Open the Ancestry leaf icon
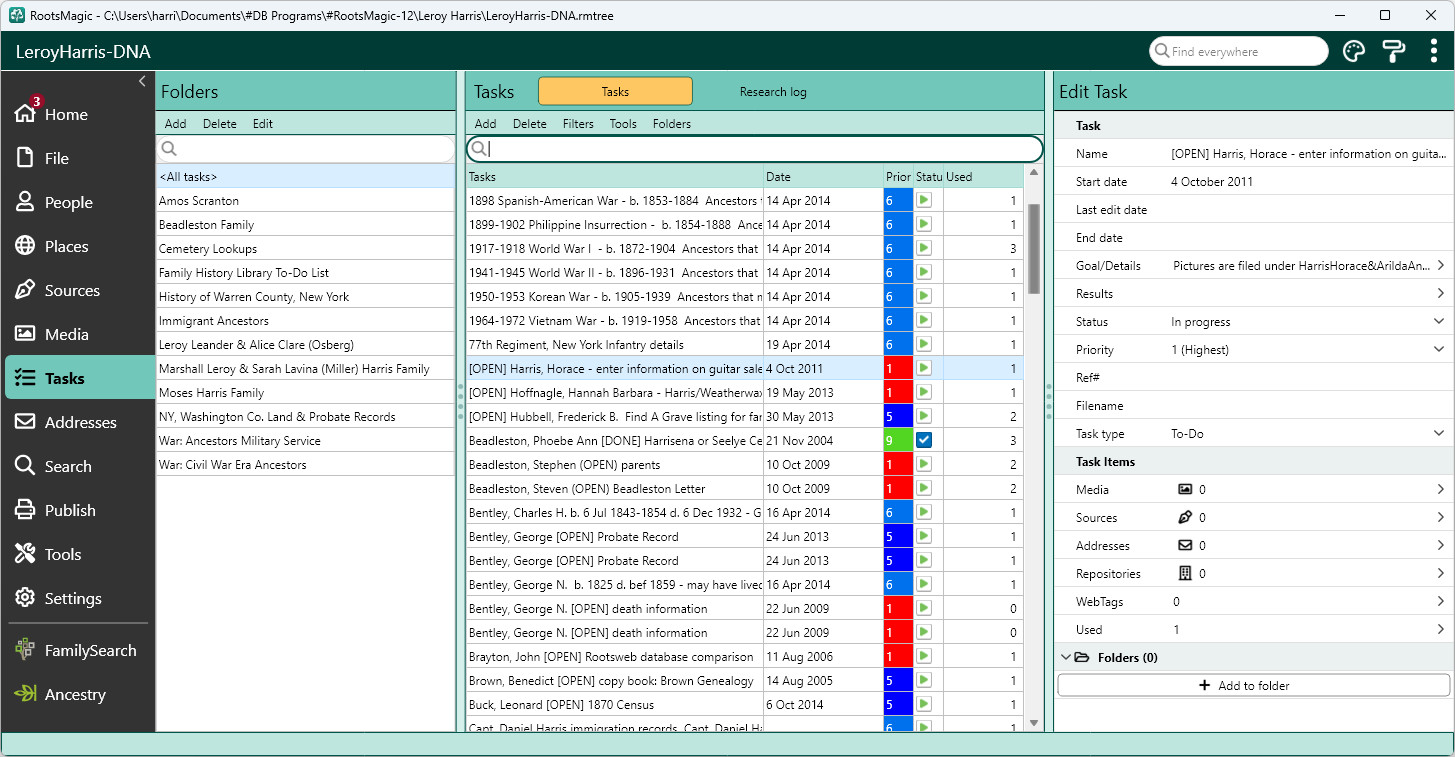This screenshot has height=757, width=1455. [x=26, y=694]
